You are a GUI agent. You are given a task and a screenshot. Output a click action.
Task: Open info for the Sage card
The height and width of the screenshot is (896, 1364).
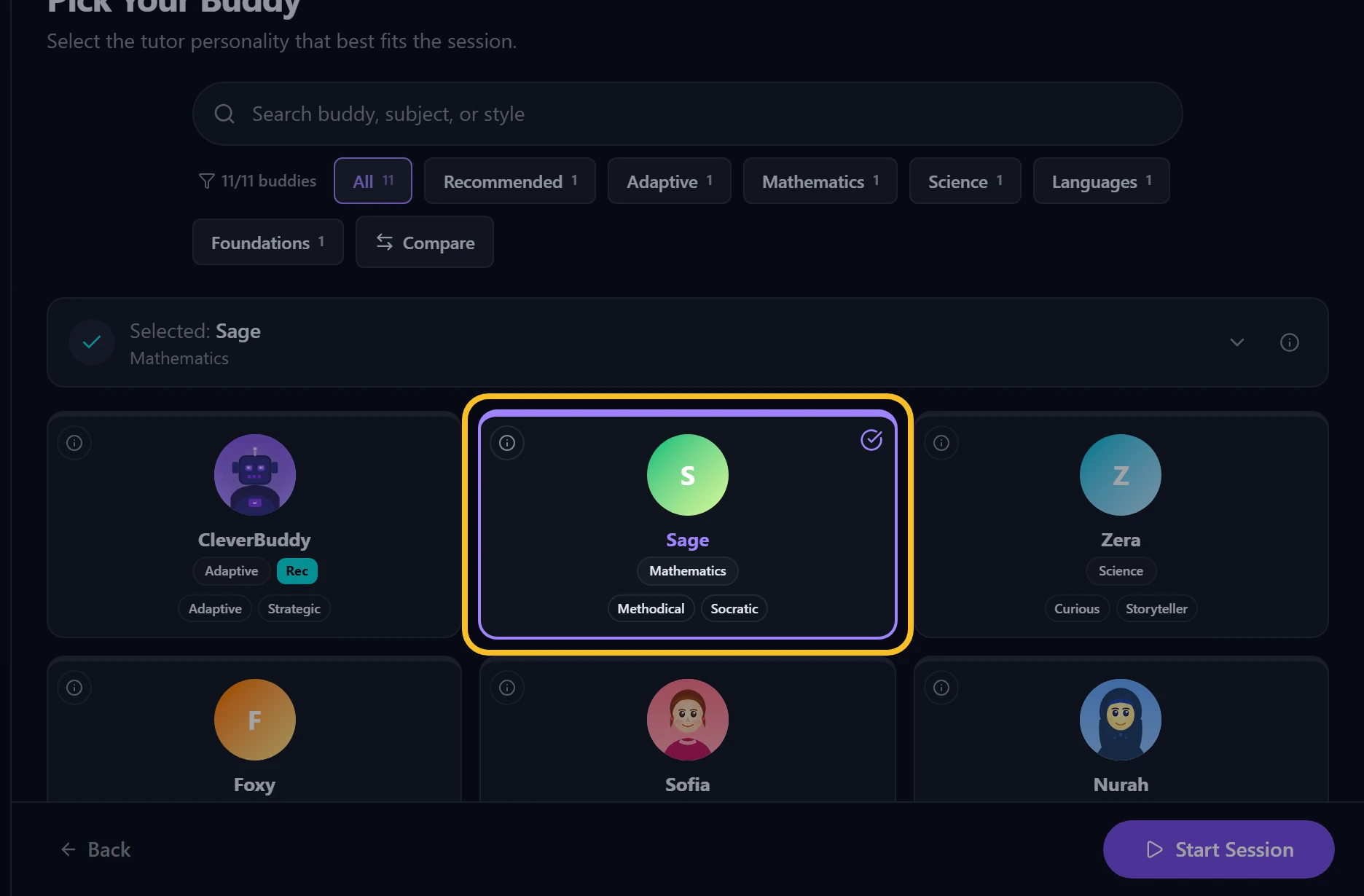[x=507, y=443]
